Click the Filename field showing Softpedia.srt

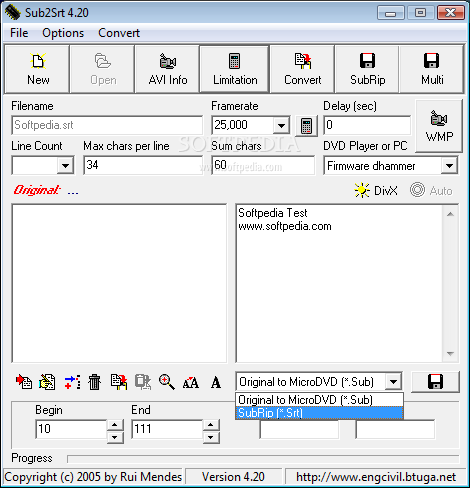coord(107,125)
